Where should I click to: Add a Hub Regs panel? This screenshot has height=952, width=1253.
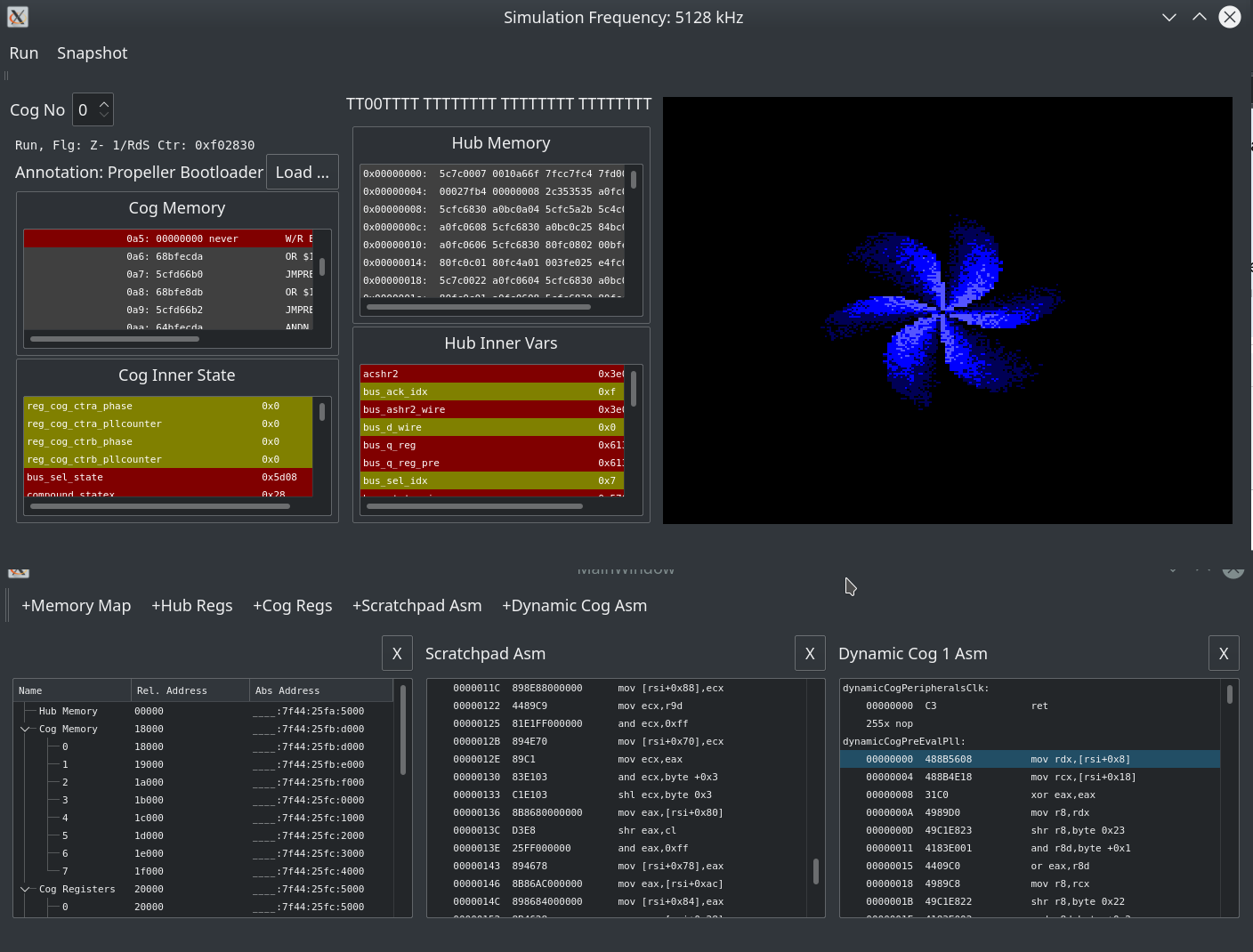pyautogui.click(x=191, y=606)
